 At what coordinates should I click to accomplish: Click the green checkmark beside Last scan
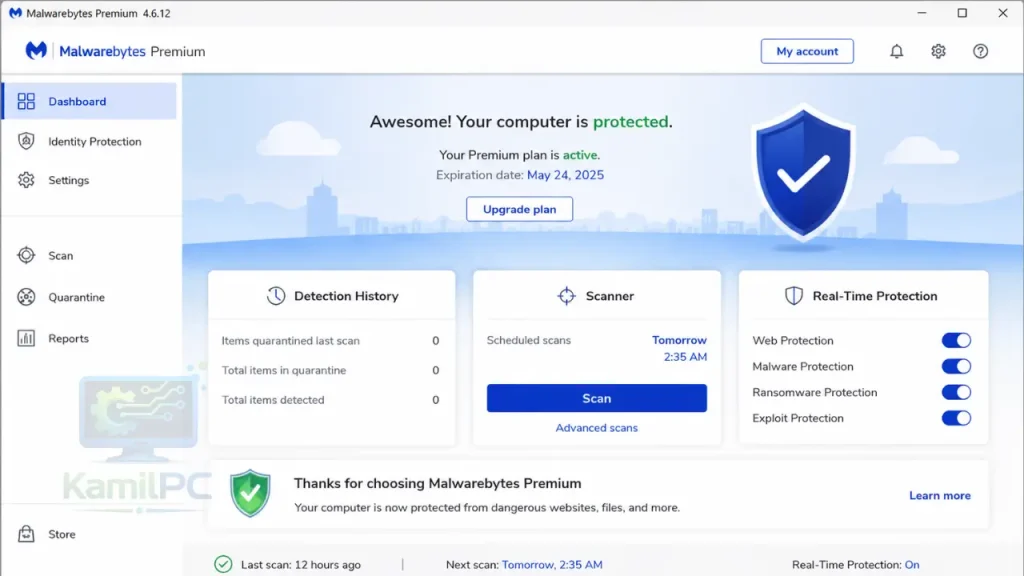pos(223,564)
